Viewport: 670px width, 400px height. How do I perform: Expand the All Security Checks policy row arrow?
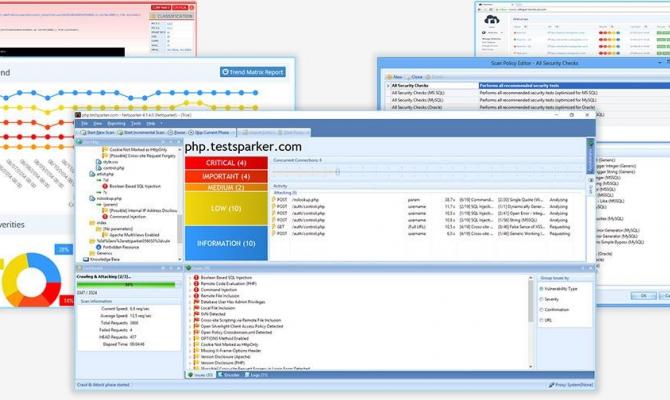[x=388, y=85]
